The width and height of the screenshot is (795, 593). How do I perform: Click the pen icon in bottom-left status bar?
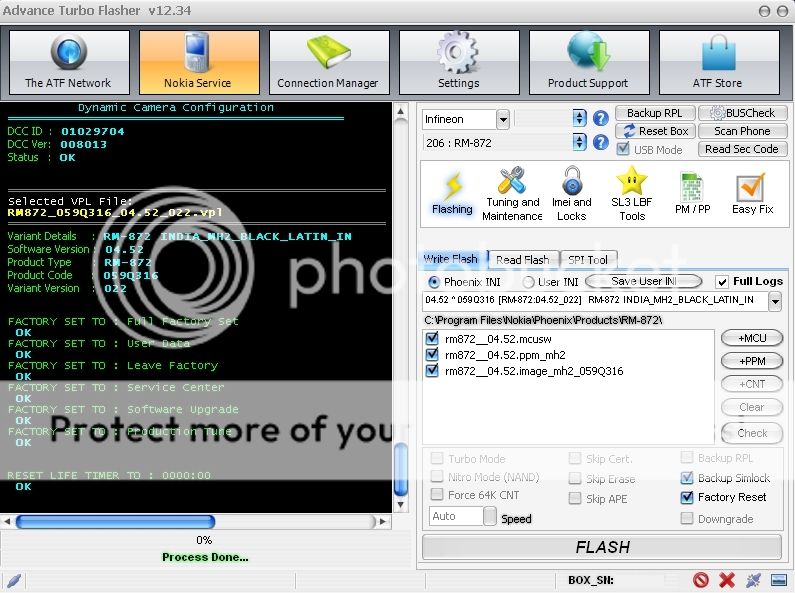(x=14, y=580)
